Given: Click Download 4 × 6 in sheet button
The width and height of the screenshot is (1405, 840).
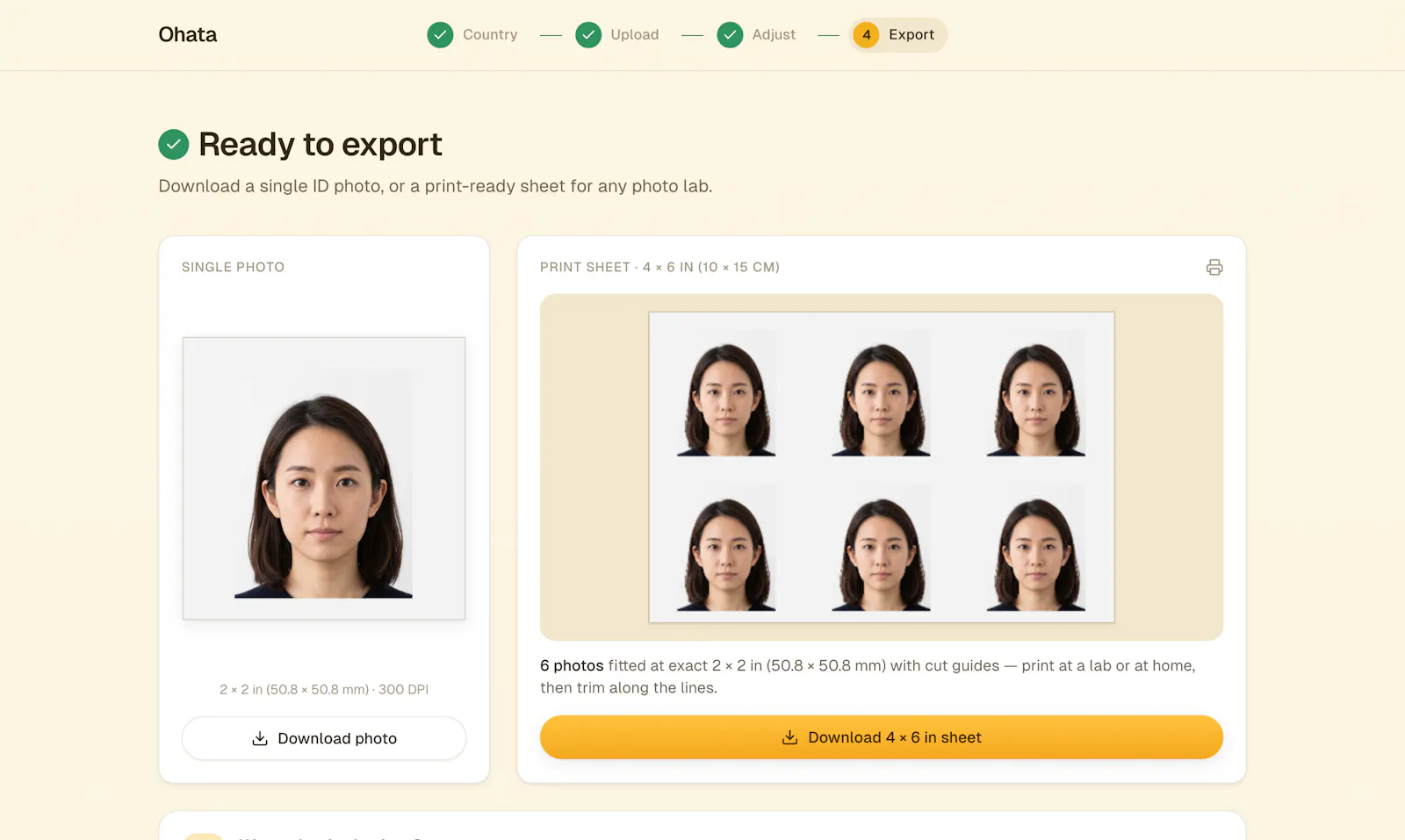Looking at the screenshot, I should point(882,737).
